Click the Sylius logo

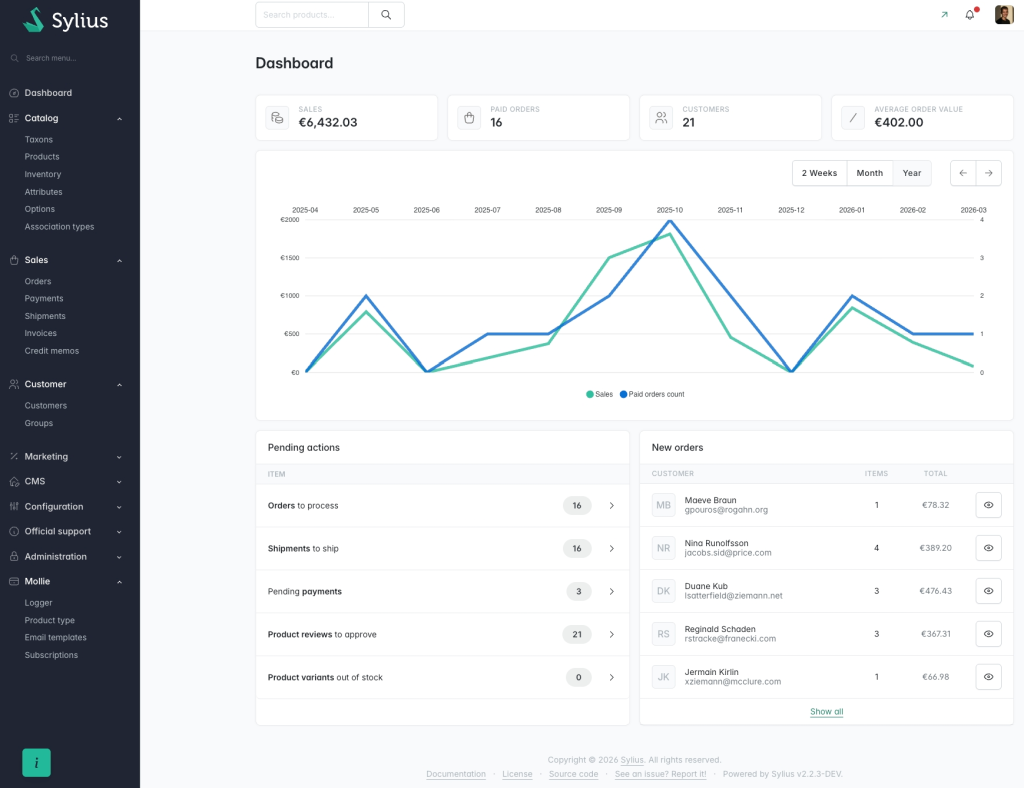66,20
